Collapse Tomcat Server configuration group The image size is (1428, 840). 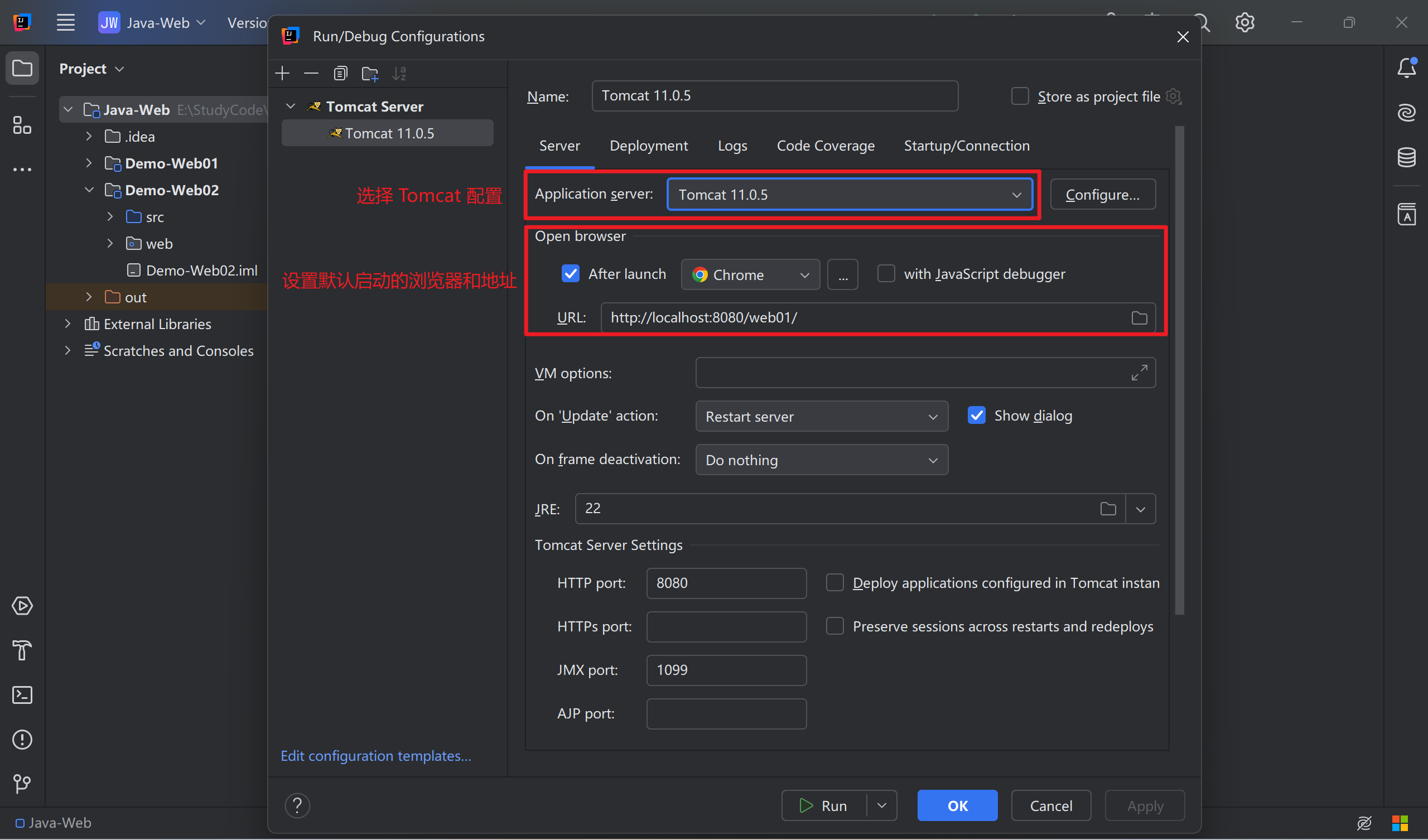point(291,107)
